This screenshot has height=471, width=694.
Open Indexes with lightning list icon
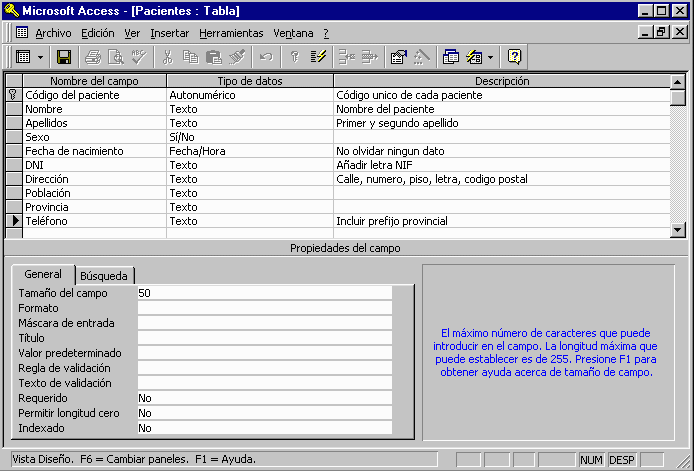[x=318, y=57]
